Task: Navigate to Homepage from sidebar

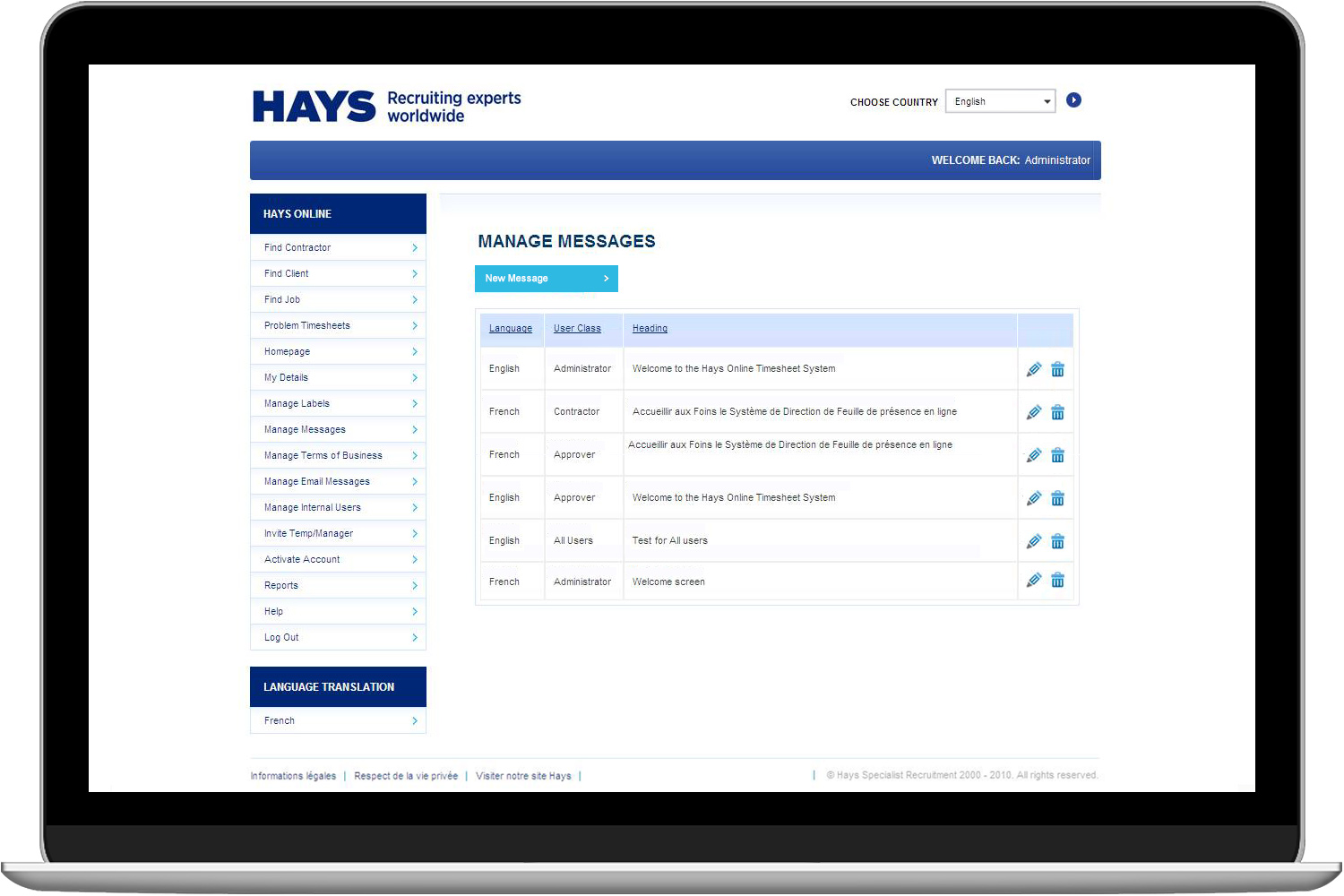Action: point(338,351)
